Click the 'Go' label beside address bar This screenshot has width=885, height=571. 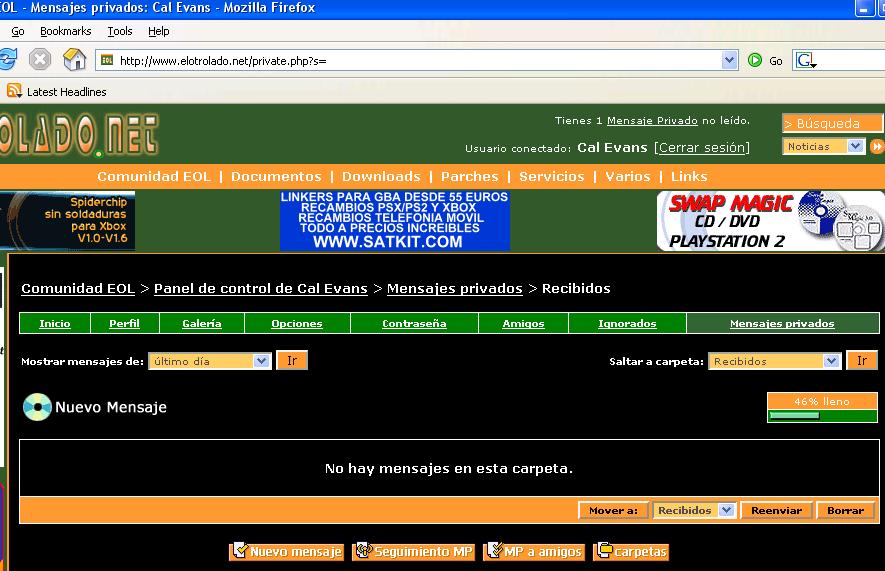776,60
